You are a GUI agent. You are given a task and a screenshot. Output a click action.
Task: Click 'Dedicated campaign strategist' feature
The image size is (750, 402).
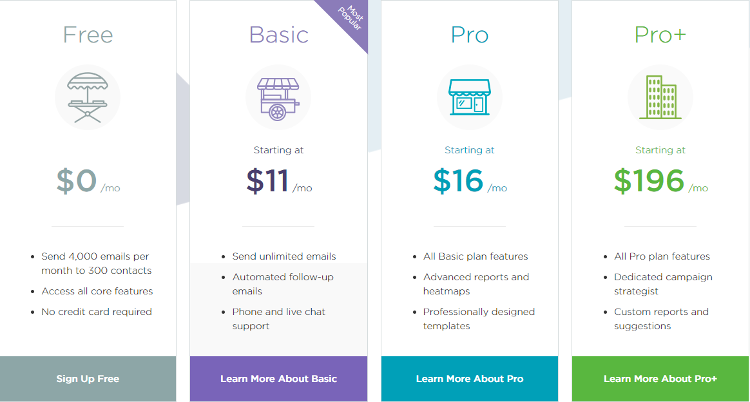[663, 284]
